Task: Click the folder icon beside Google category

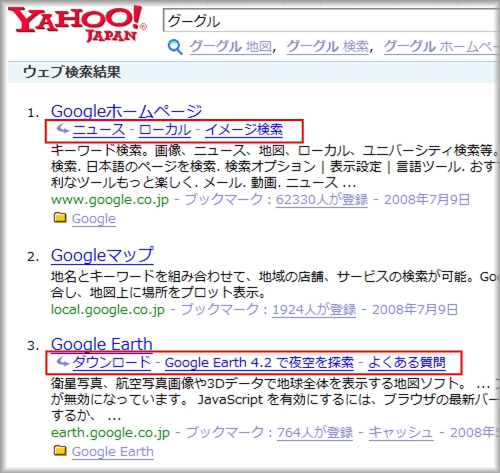Action: 60,218
